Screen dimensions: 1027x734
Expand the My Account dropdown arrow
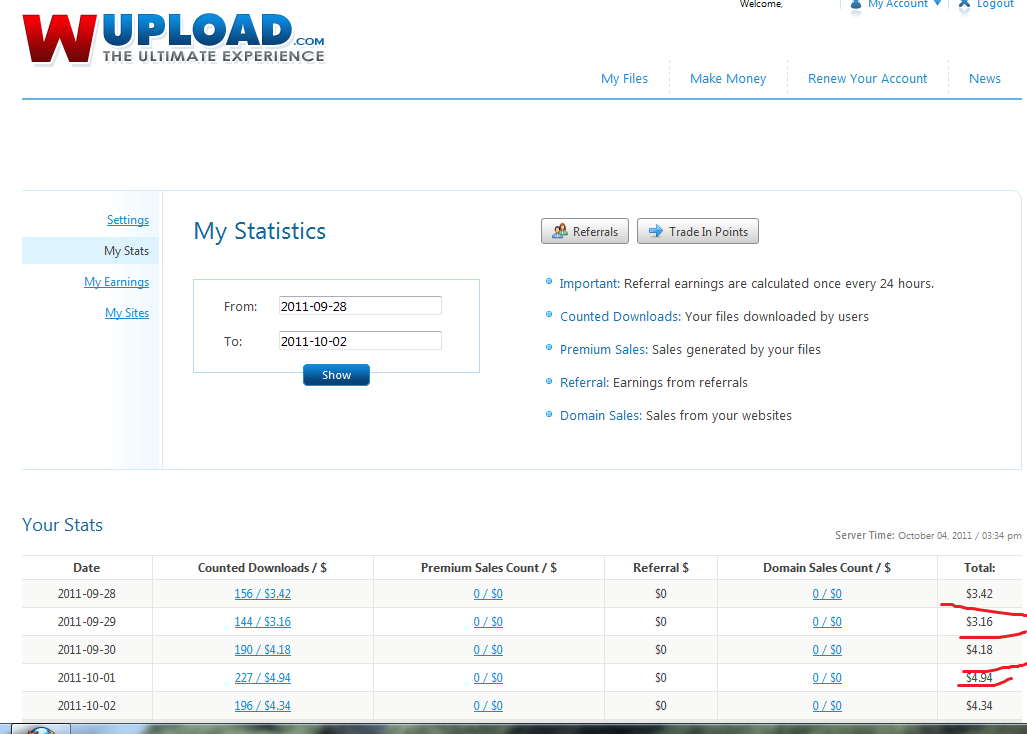click(937, 3)
